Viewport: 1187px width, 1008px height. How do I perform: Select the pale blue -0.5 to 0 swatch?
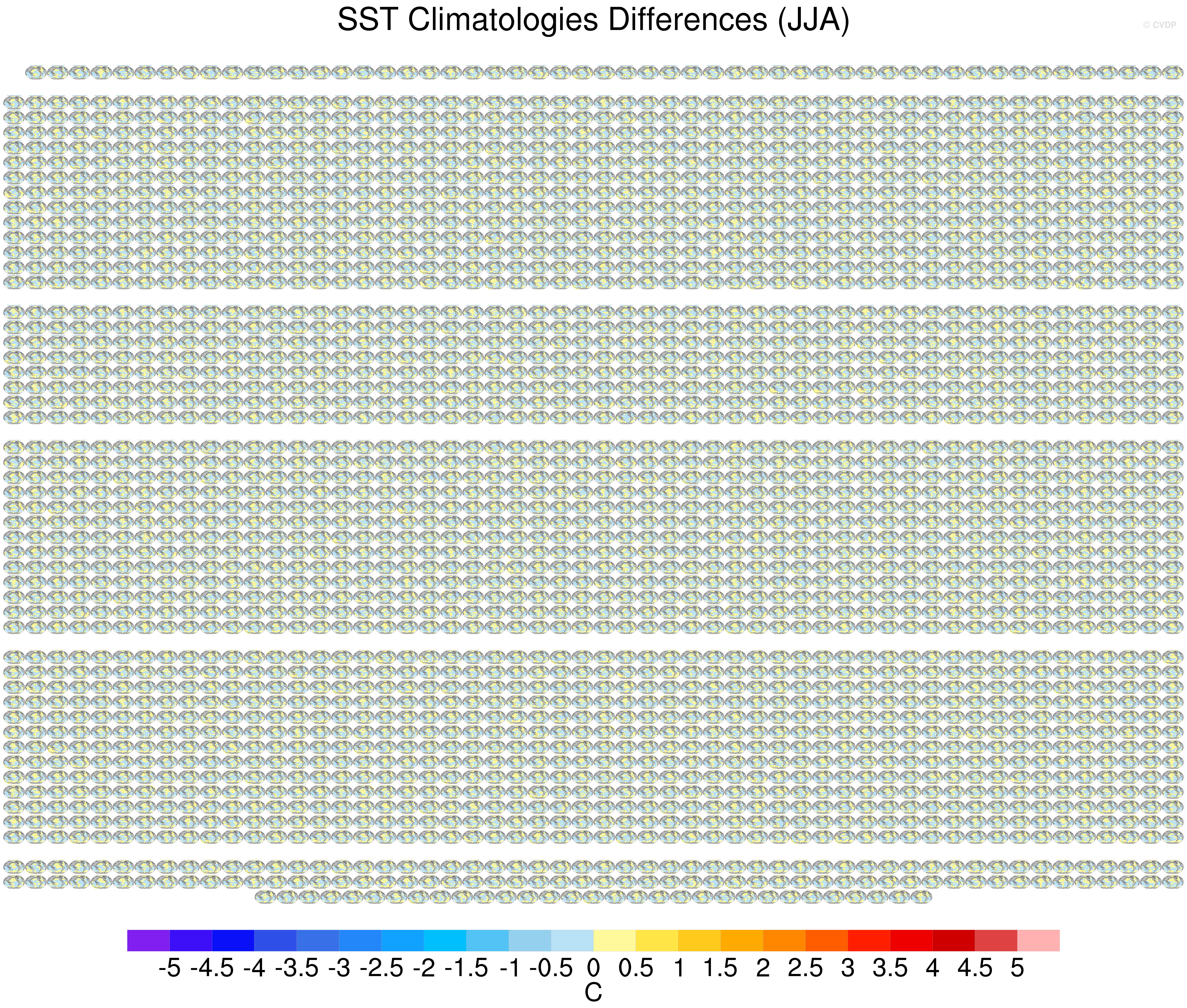pos(572,940)
